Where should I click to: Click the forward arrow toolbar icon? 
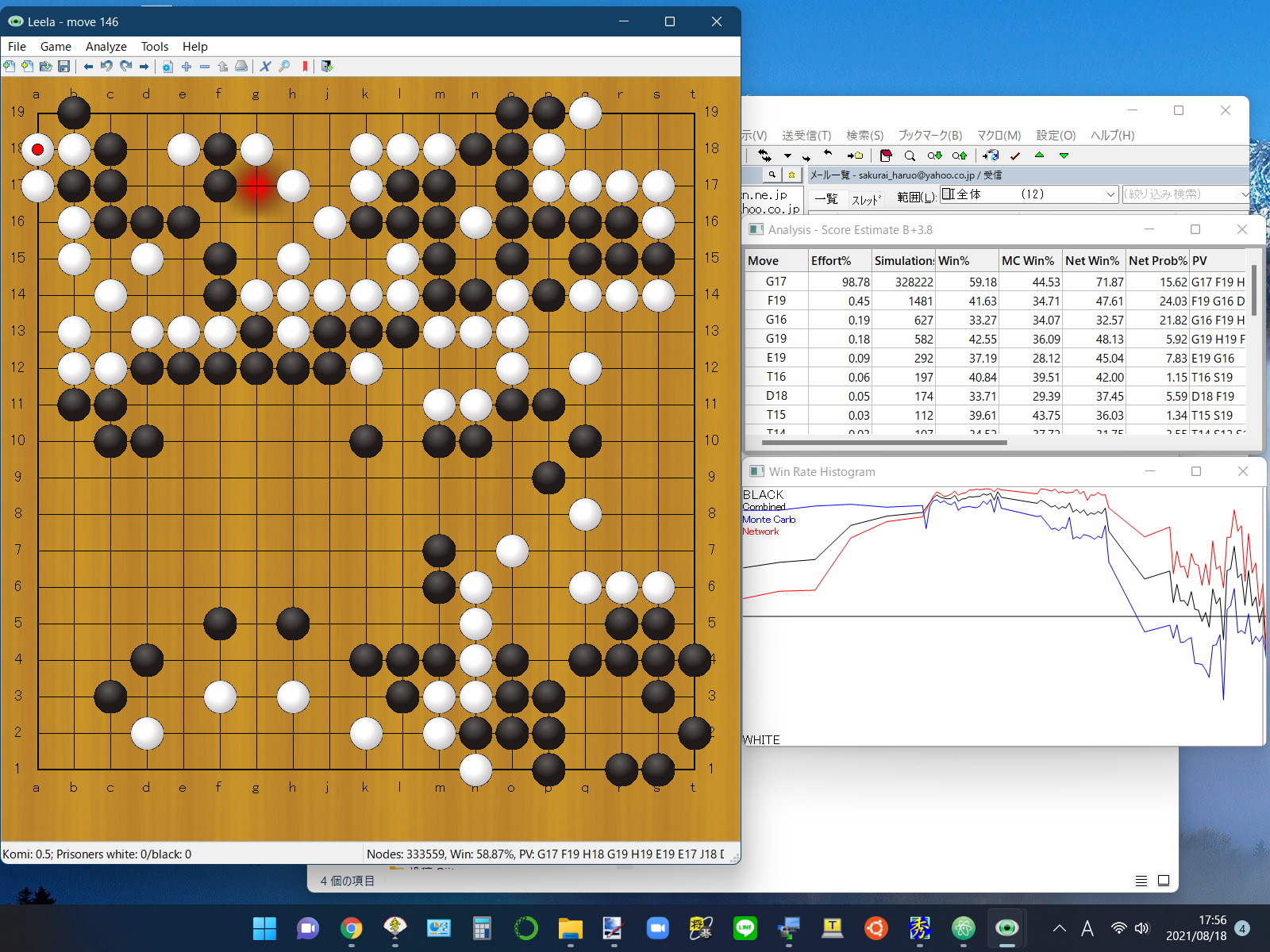(x=144, y=67)
